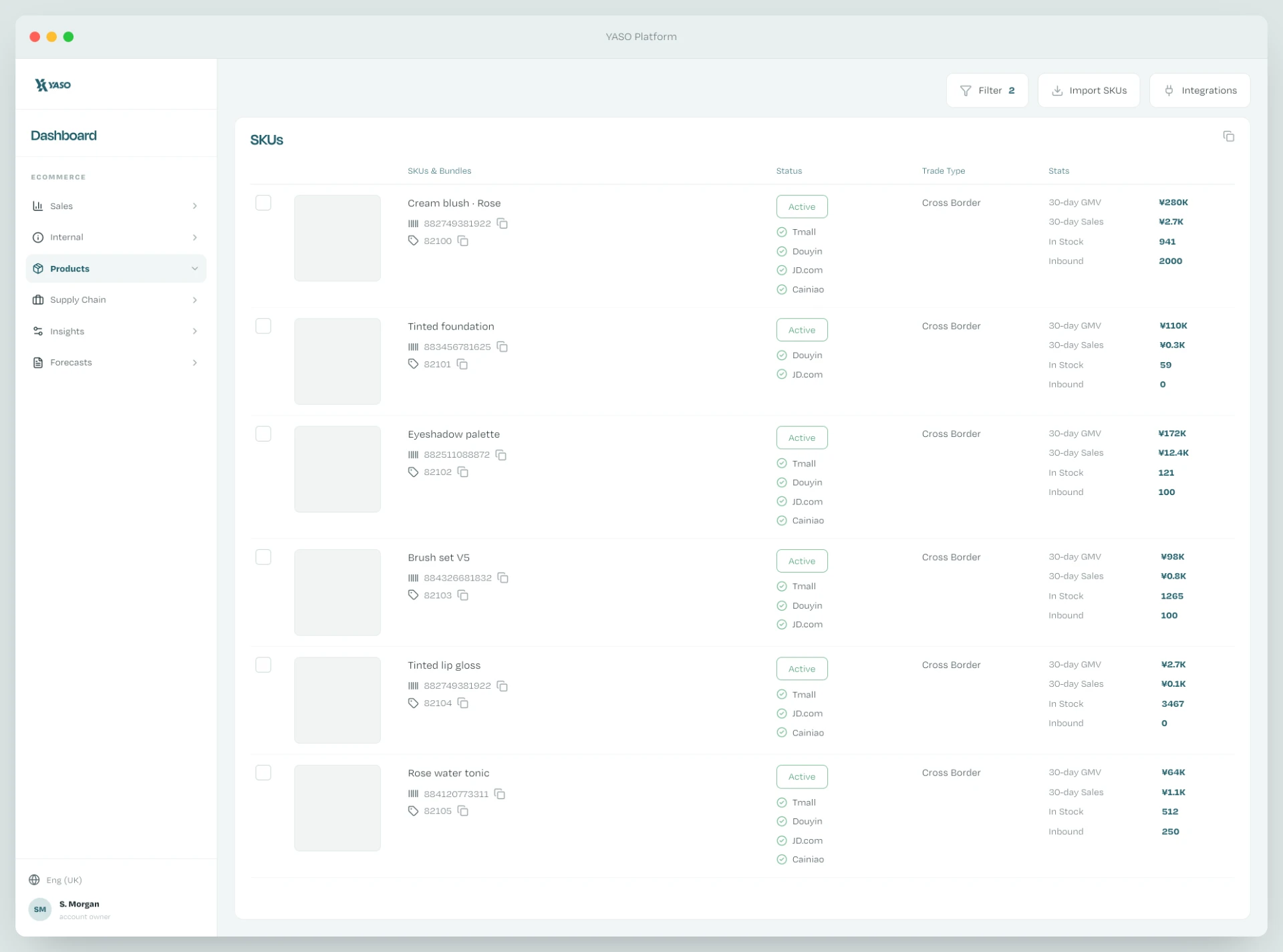Copy barcode 884326681832 of Brush set V5
The width and height of the screenshot is (1283, 952).
(503, 578)
